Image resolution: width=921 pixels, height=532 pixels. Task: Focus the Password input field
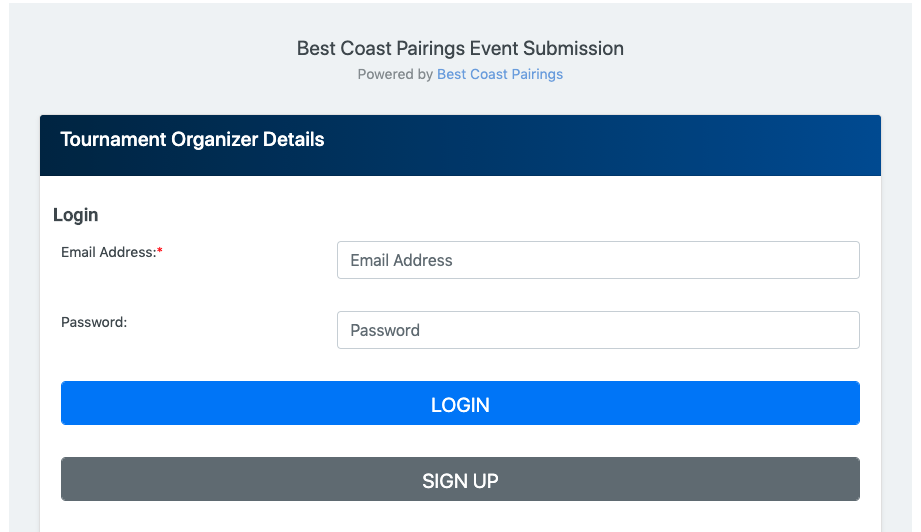[598, 330]
